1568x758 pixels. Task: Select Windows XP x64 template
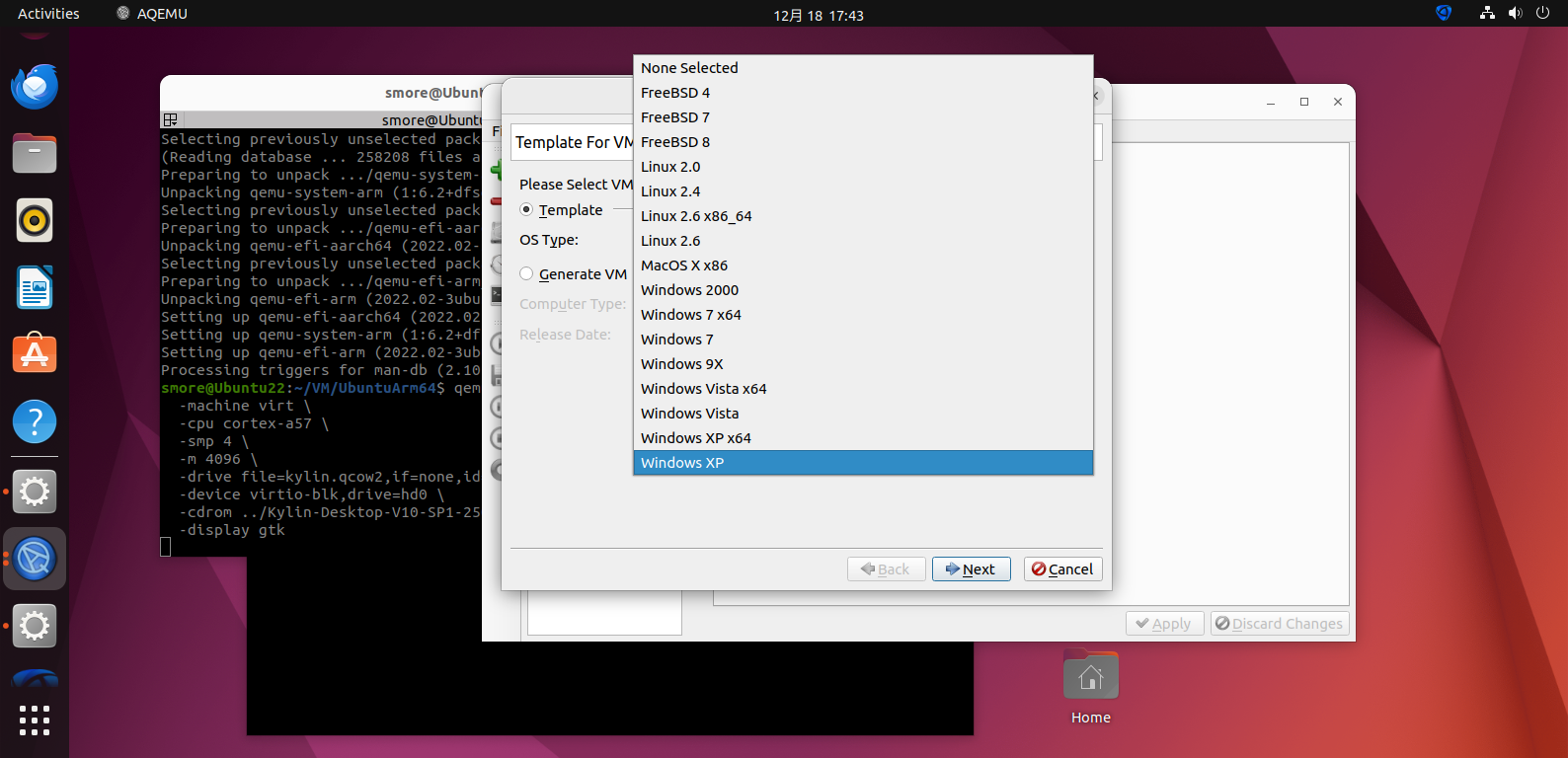(x=863, y=438)
